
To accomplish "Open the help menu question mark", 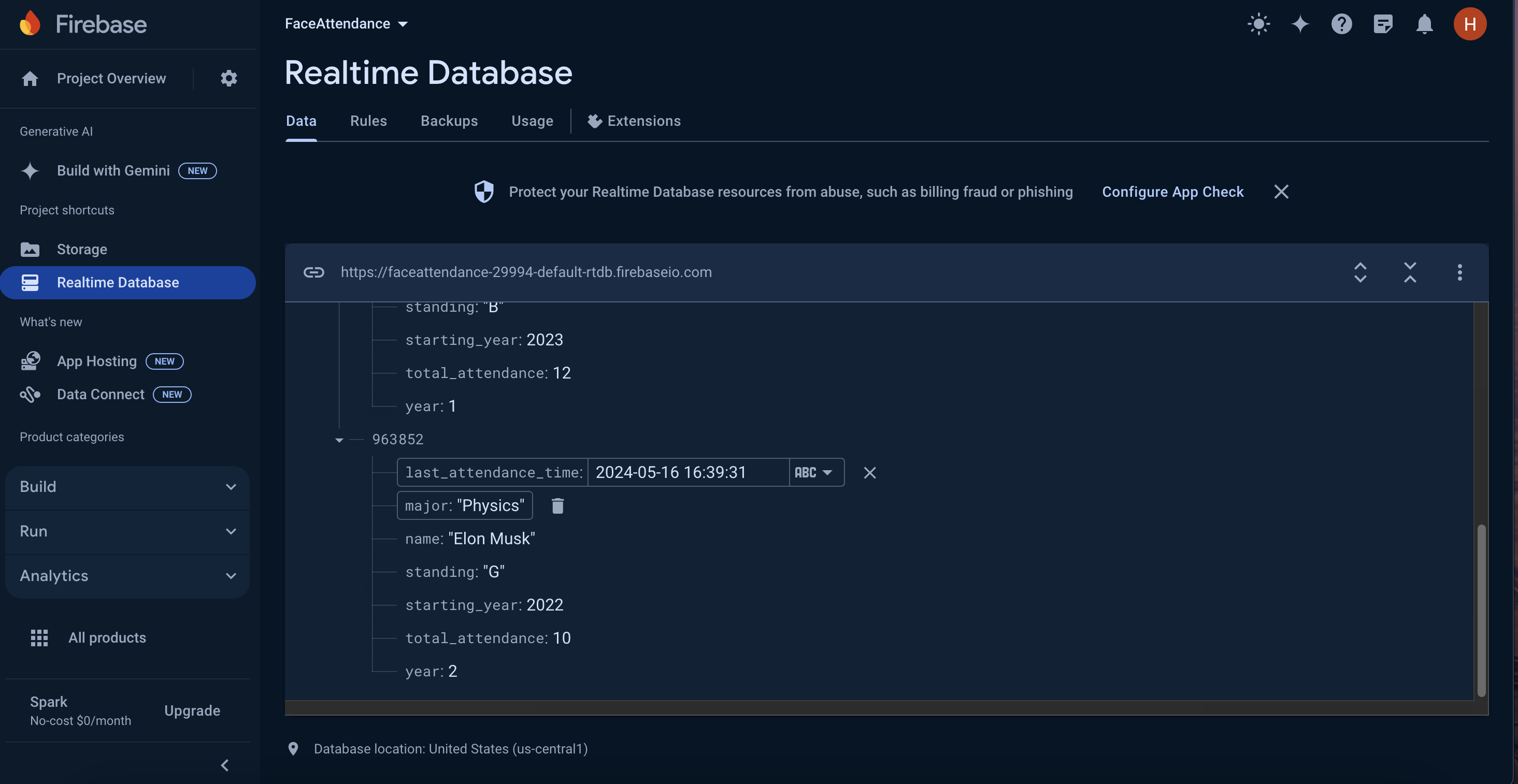I will click(x=1341, y=23).
